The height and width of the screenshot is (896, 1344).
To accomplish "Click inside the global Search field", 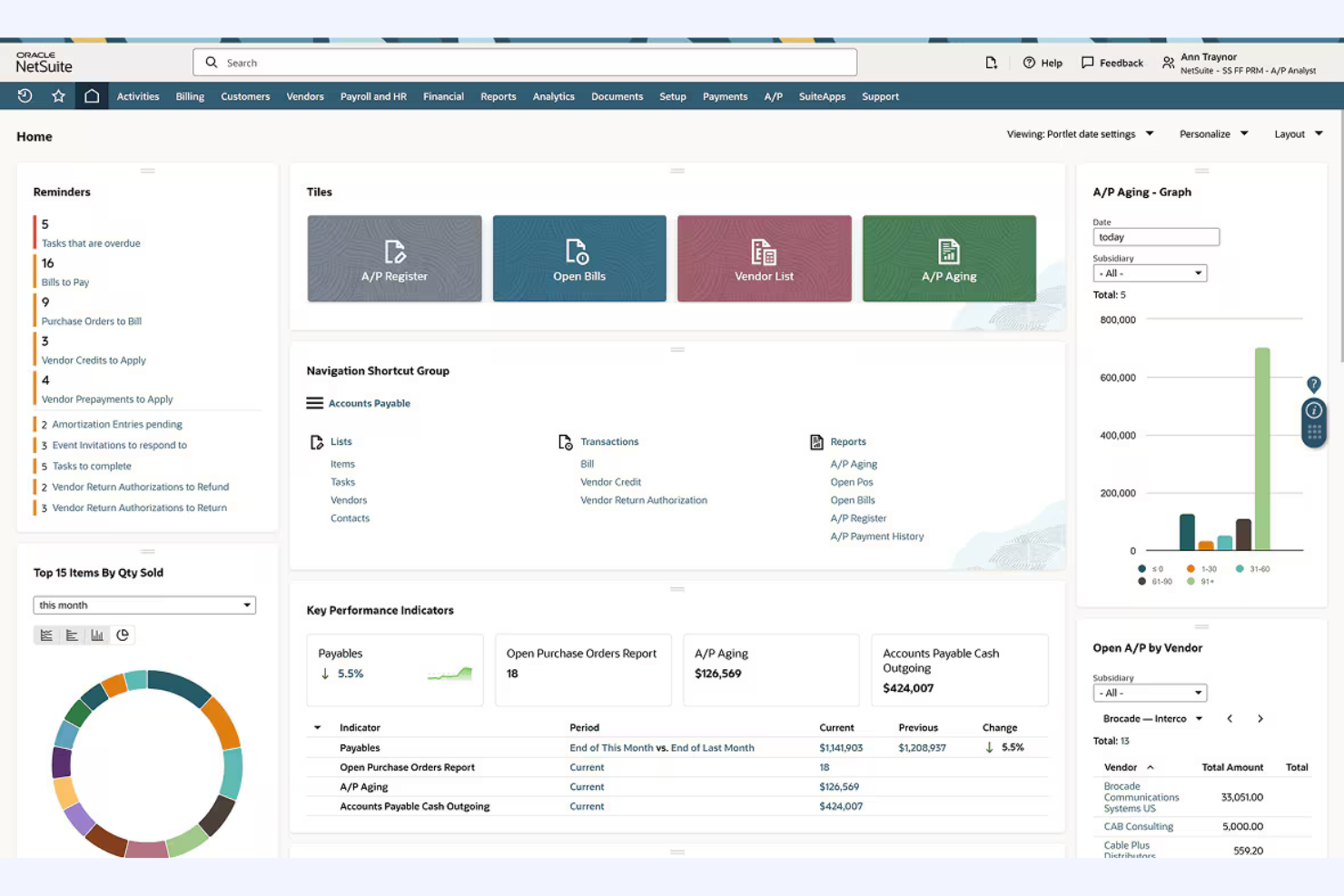I will (x=524, y=62).
